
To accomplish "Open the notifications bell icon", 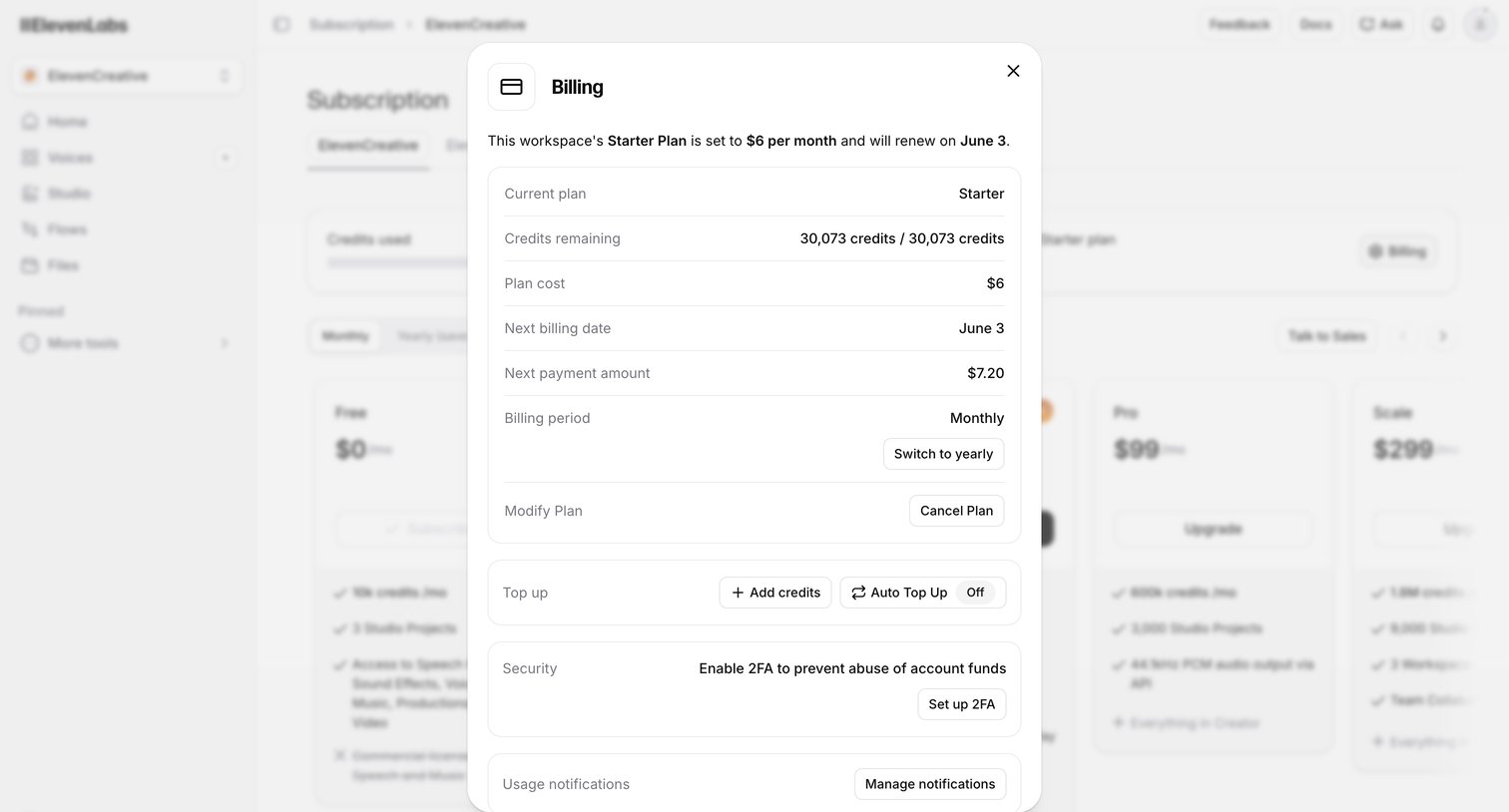I will (1437, 24).
